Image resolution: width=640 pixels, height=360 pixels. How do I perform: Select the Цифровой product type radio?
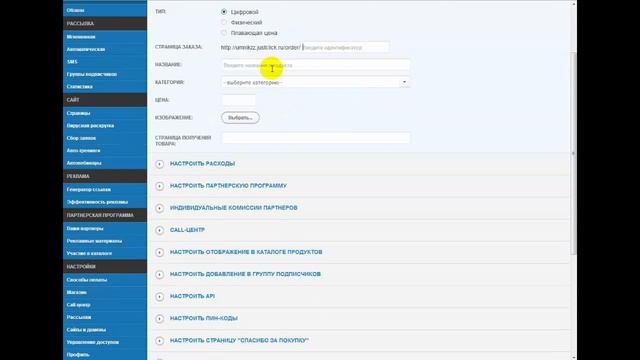[x=224, y=12]
